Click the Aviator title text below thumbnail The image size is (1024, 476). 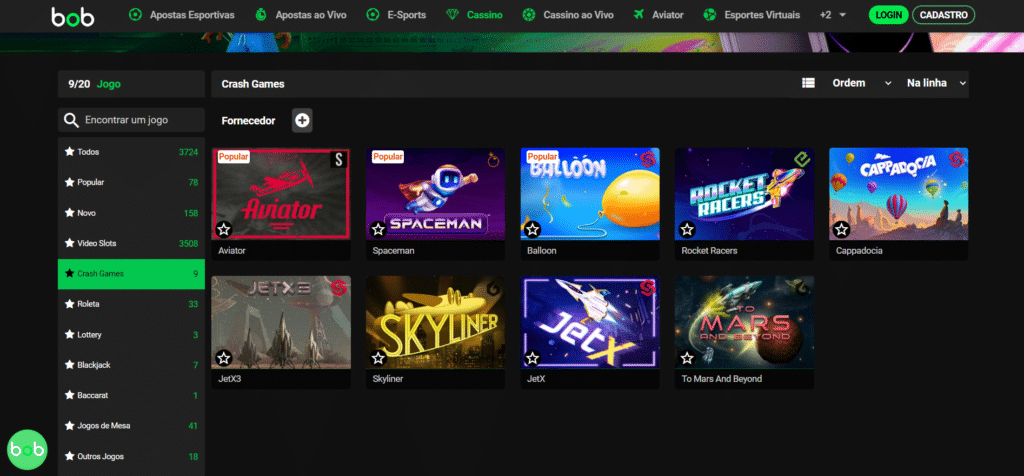[x=232, y=250]
